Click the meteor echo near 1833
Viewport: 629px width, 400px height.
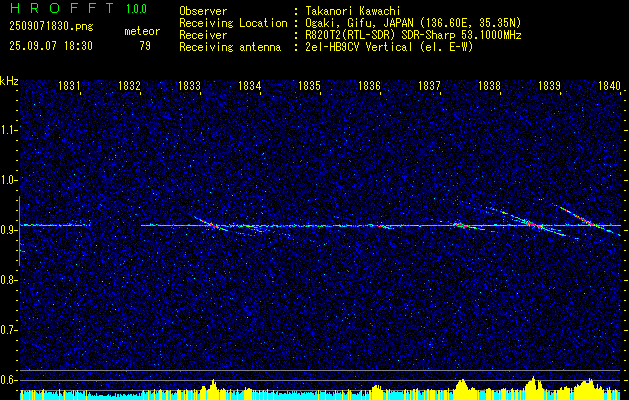pos(211,224)
